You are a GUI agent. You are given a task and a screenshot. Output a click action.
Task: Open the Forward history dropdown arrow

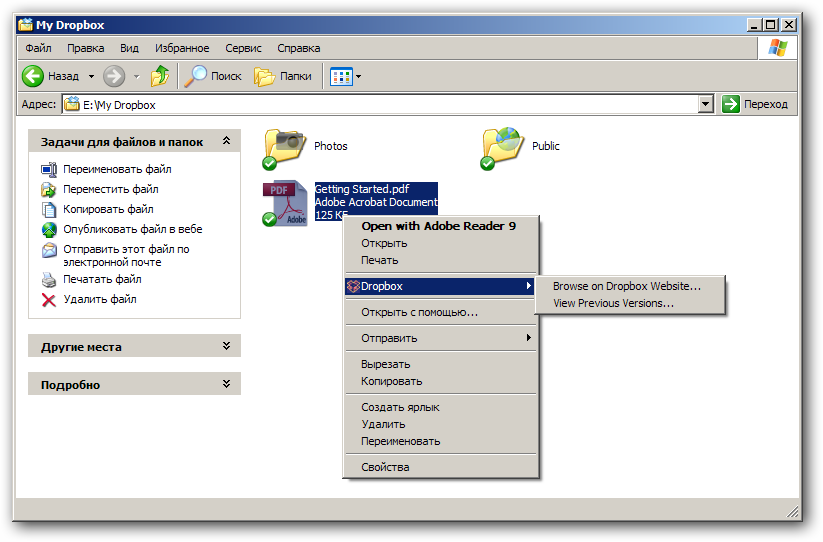click(136, 77)
